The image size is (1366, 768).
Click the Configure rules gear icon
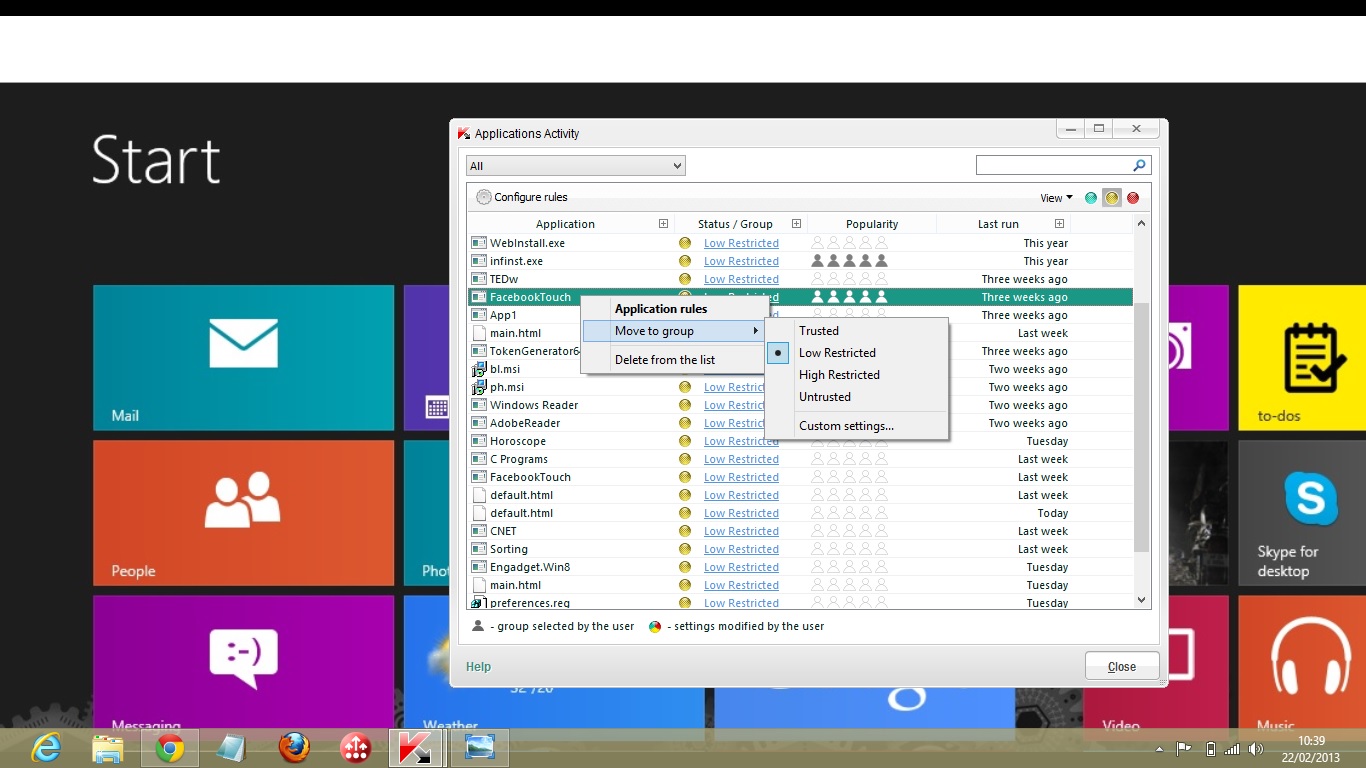pyautogui.click(x=482, y=197)
